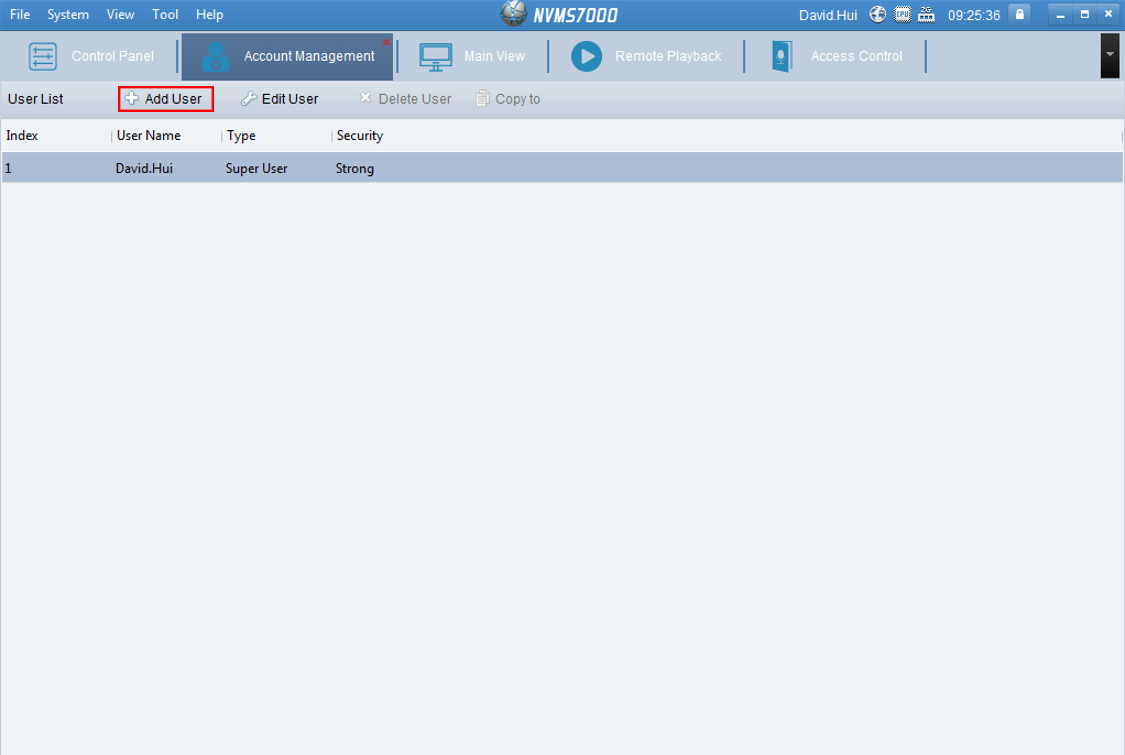This screenshot has width=1125, height=755.
Task: Click the 09:25:36 clock display
Action: [974, 15]
